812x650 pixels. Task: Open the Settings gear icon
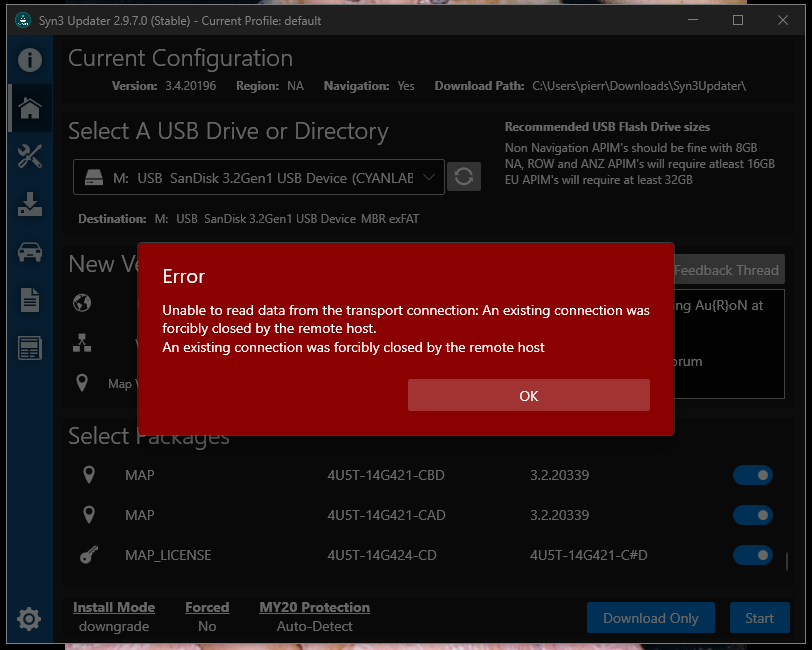pyautogui.click(x=29, y=618)
